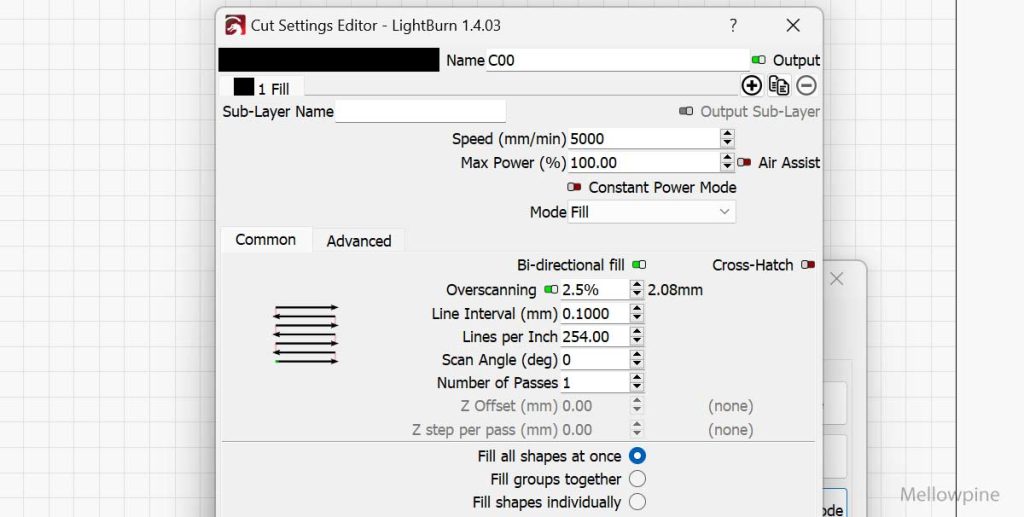Click the Sub-Layer Name input field
1024x517 pixels.
(x=421, y=112)
